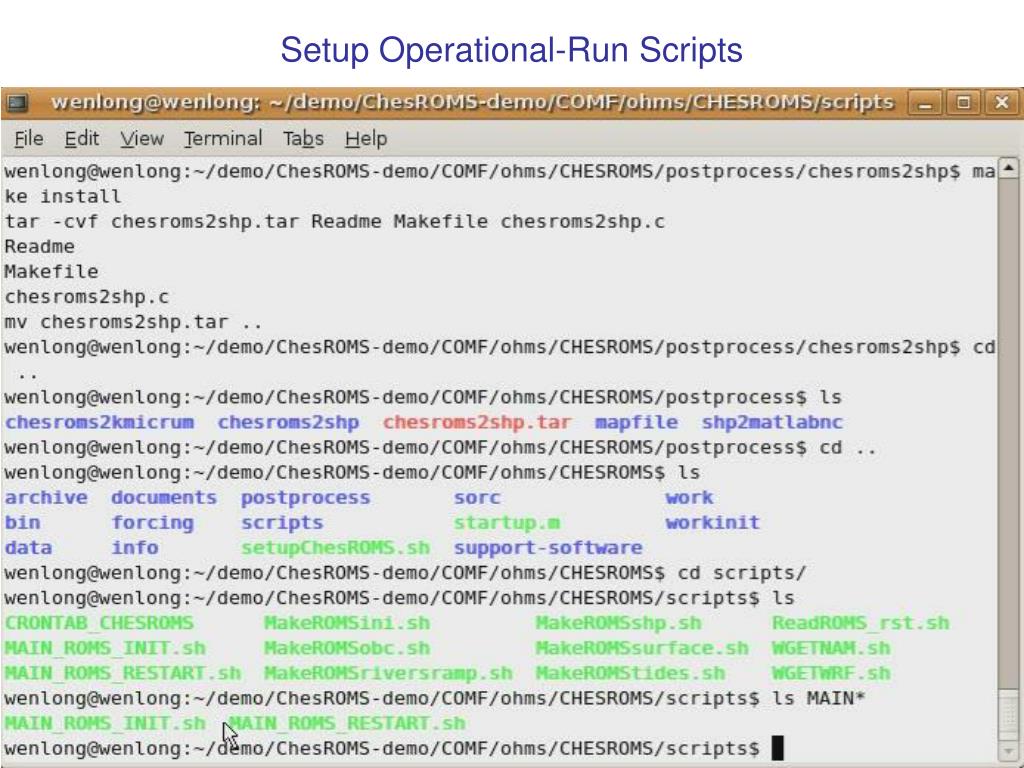Click the support-software directory name
1024x768 pixels.
coord(548,547)
